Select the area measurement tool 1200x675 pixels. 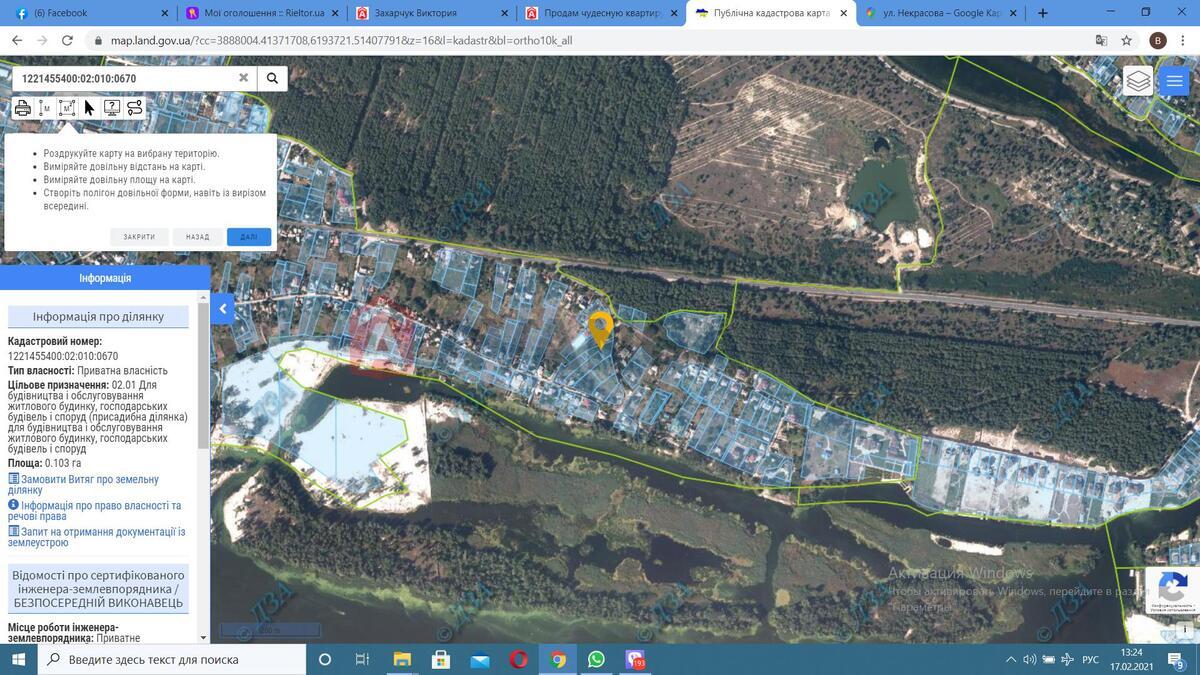(67, 108)
